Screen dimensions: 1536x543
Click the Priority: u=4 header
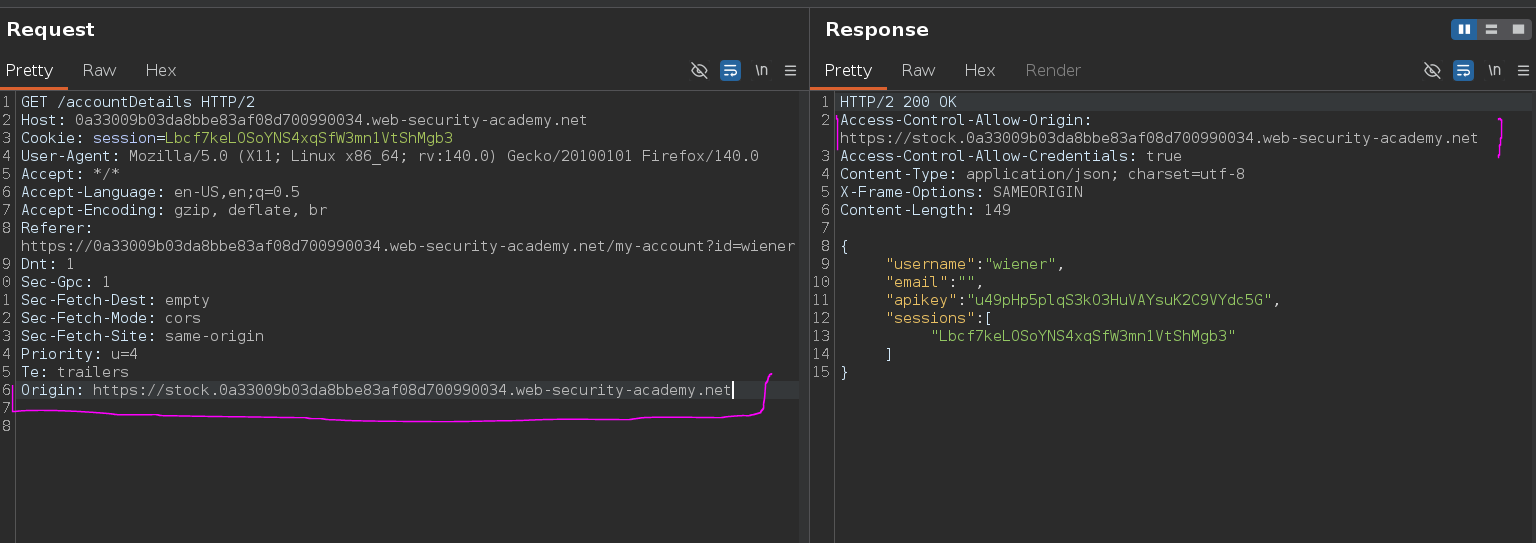click(80, 354)
